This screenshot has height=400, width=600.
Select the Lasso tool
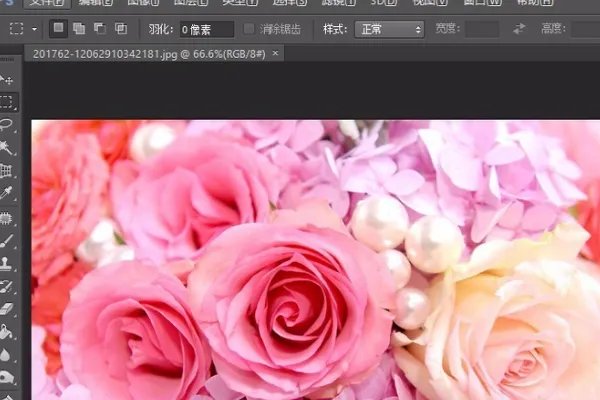[x=7, y=125]
